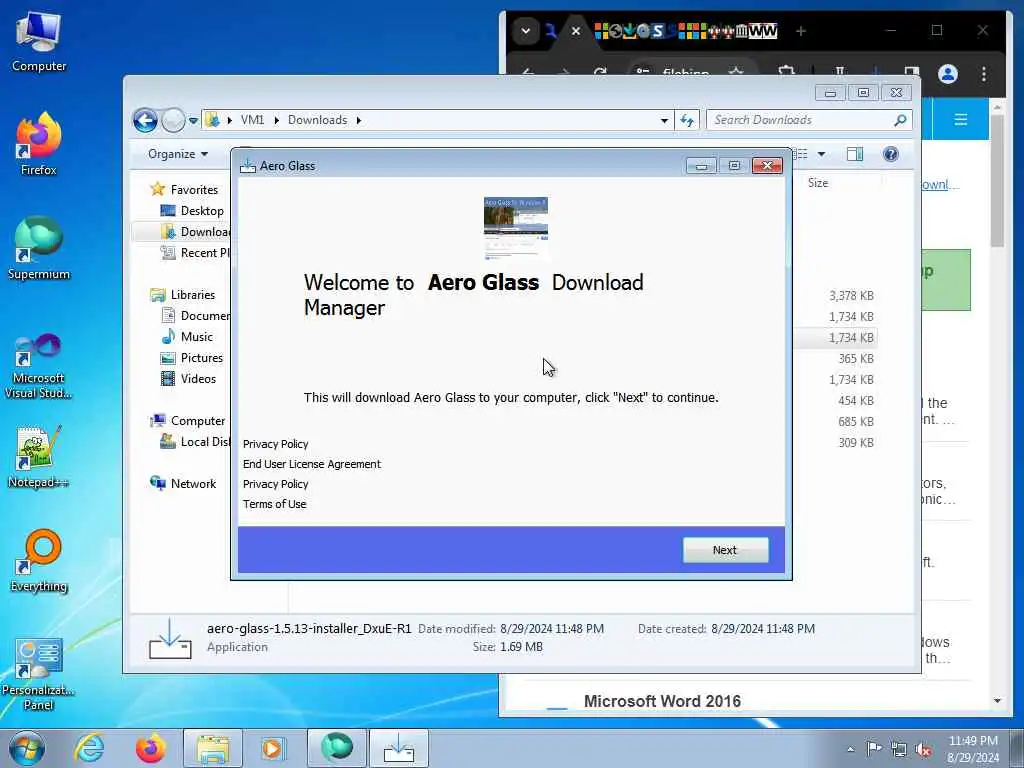This screenshot has width=1024, height=768.
Task: Open the Firefox desktop shortcut
Action: 39,144
